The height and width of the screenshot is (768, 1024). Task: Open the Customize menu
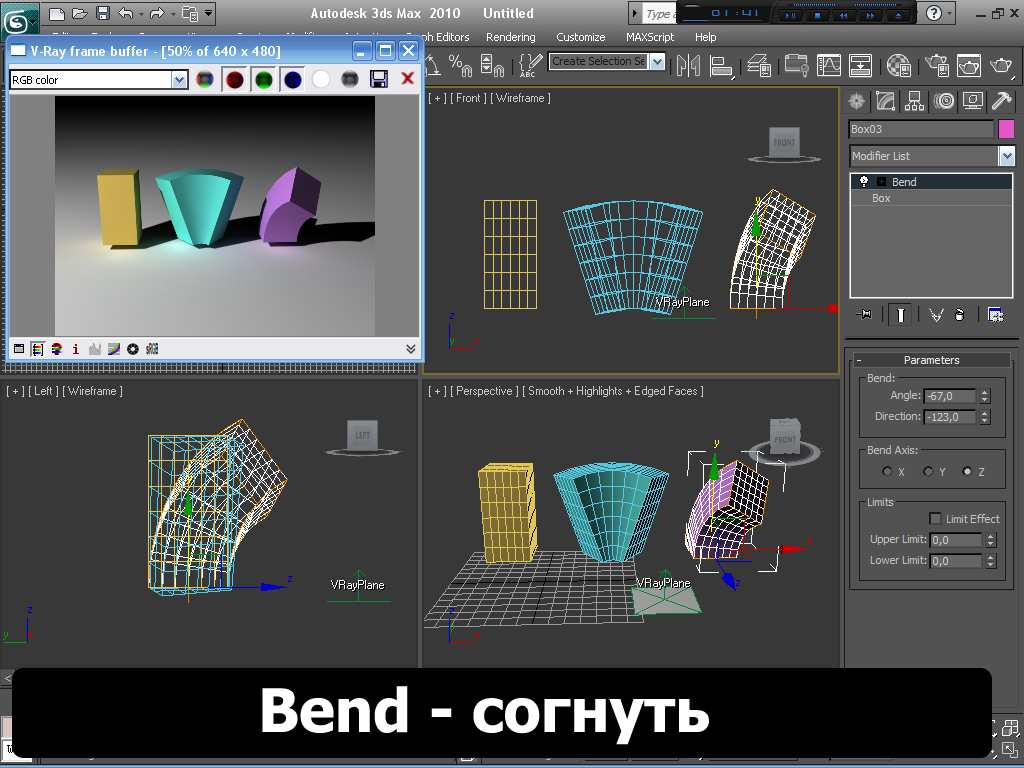[x=581, y=37]
